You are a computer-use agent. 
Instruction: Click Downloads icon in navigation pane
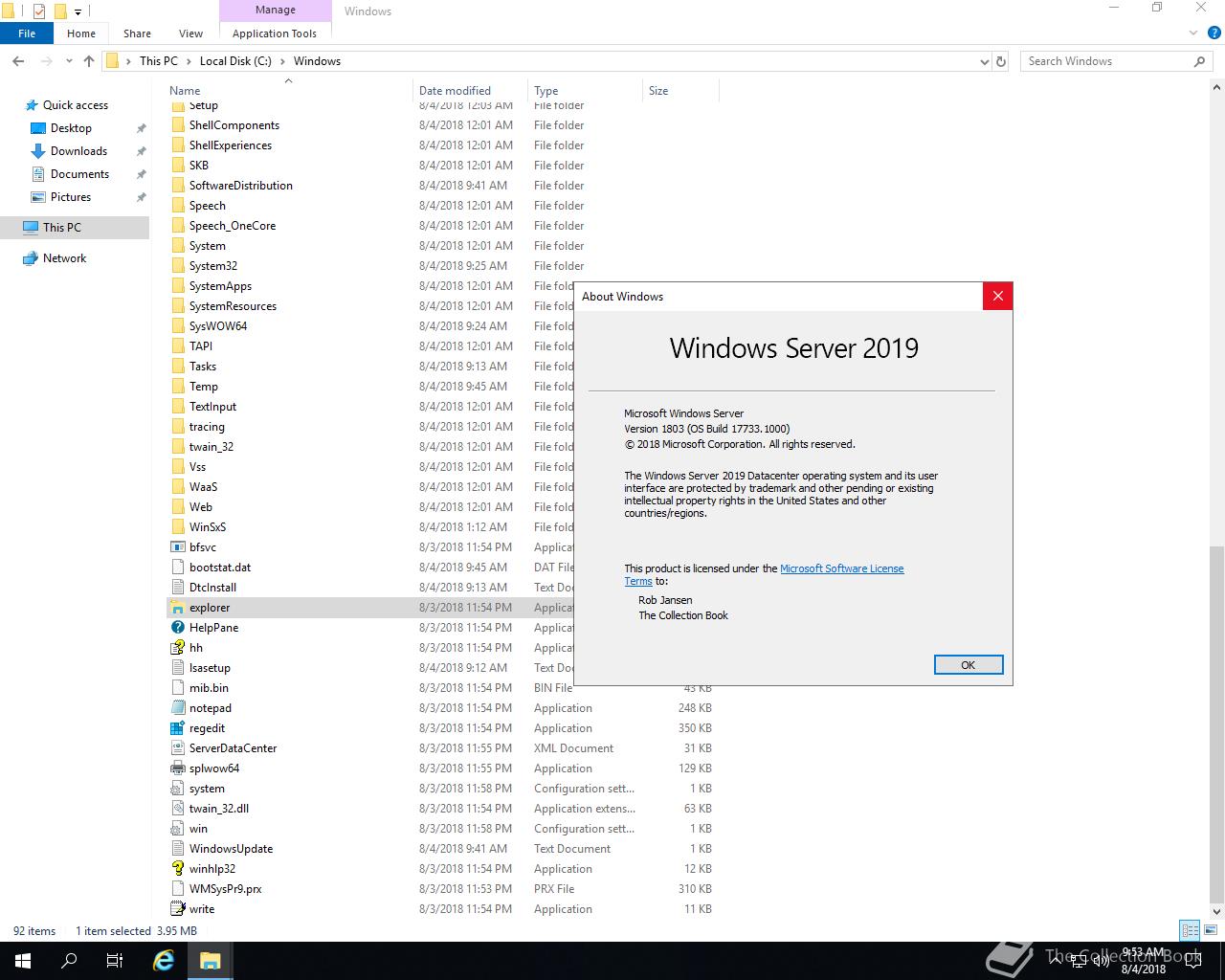click(x=38, y=151)
